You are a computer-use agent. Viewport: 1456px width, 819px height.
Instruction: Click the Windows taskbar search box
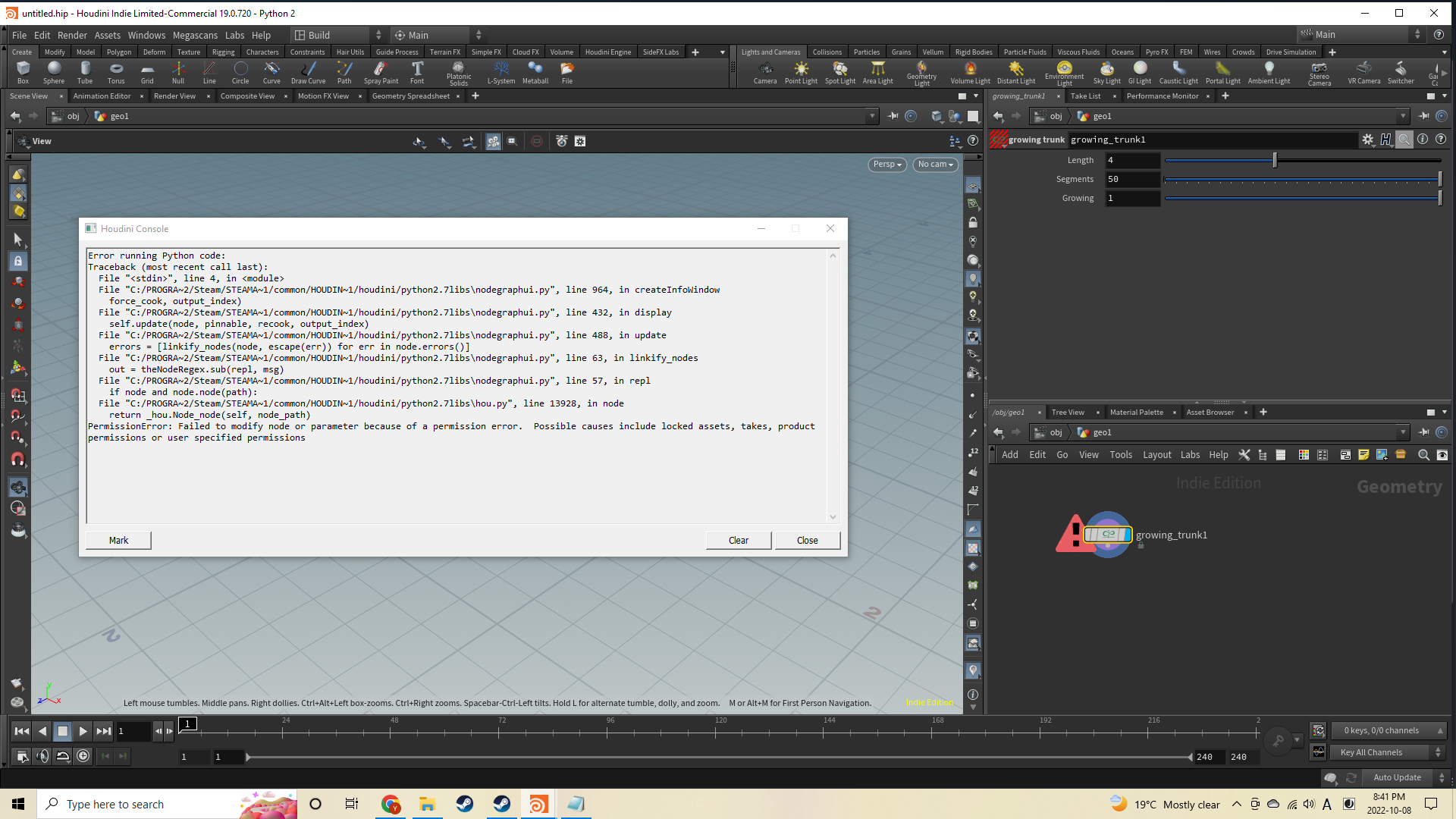coord(167,804)
